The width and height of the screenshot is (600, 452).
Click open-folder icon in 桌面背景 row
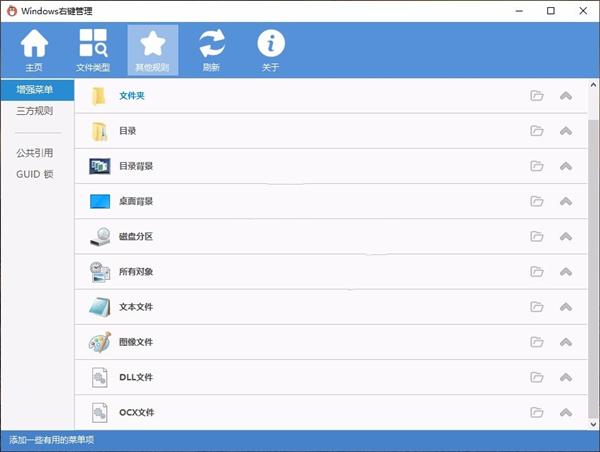point(537,201)
